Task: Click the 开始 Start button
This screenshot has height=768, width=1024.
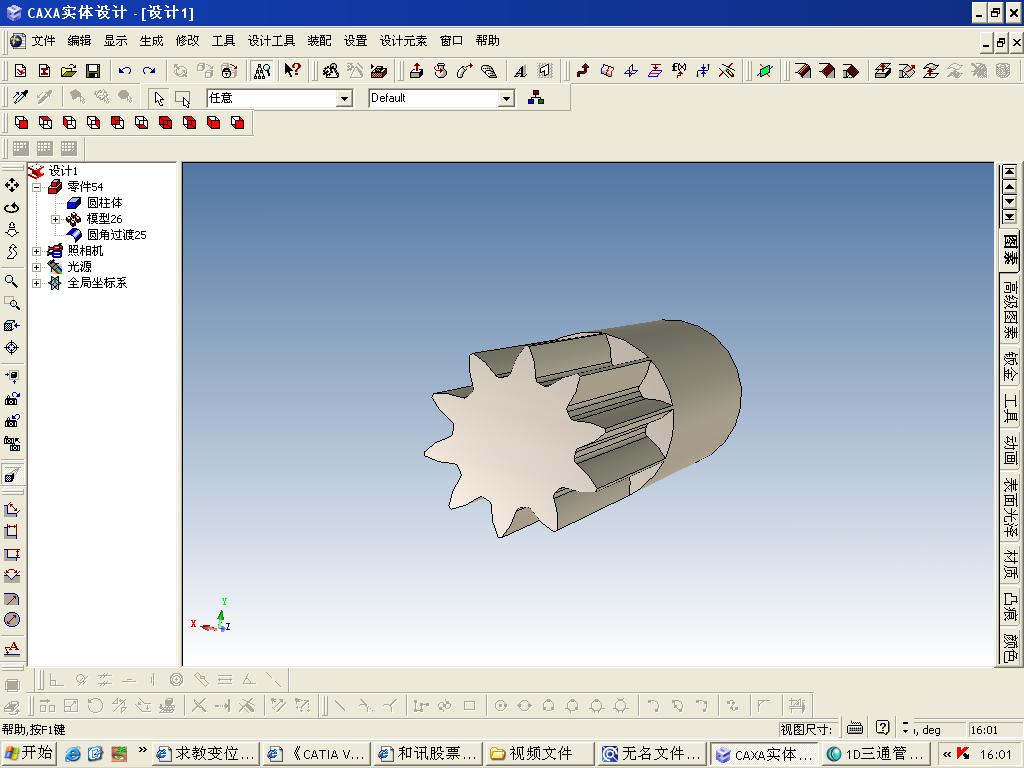Action: 29,753
